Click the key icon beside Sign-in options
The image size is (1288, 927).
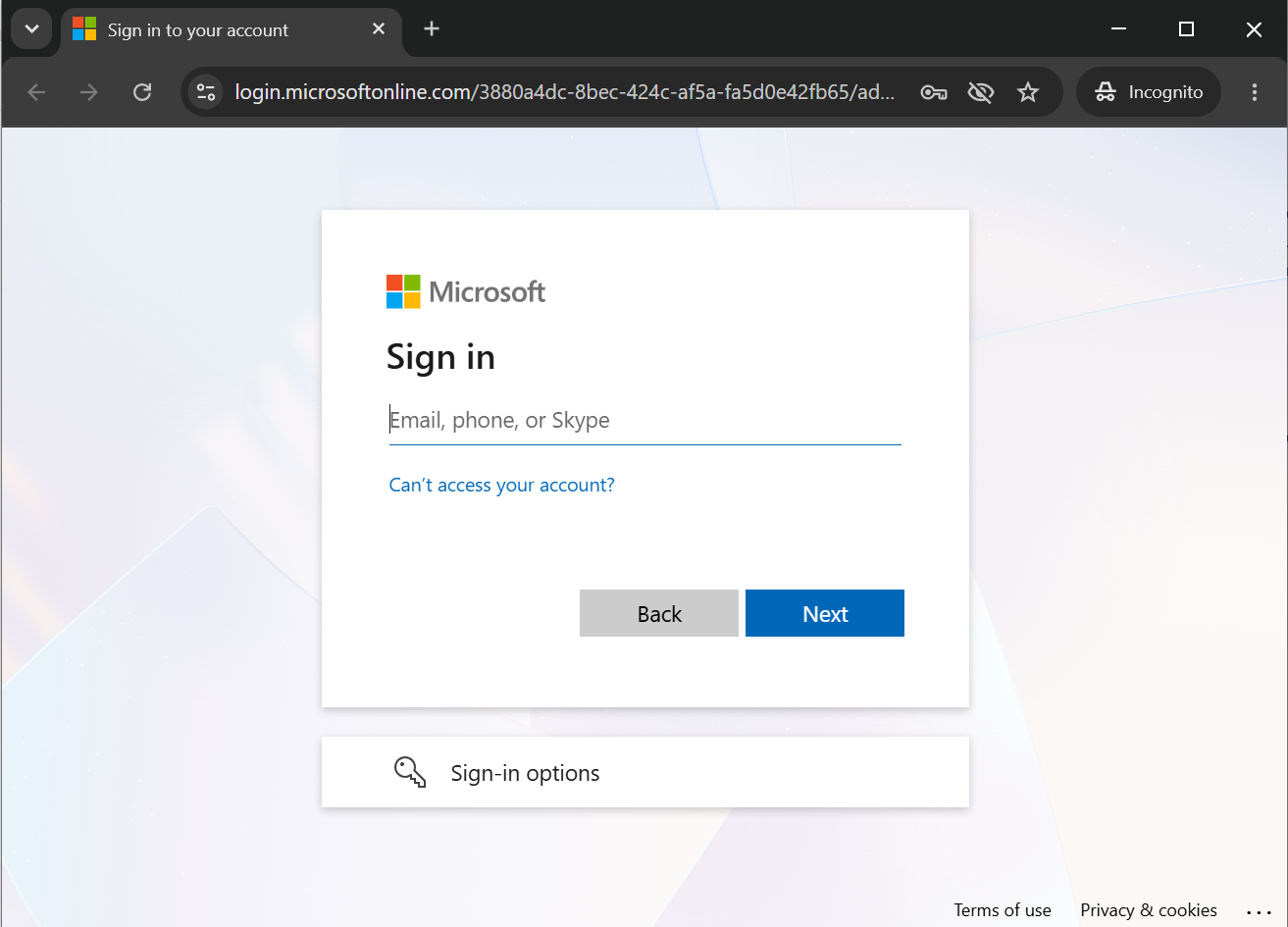410,772
